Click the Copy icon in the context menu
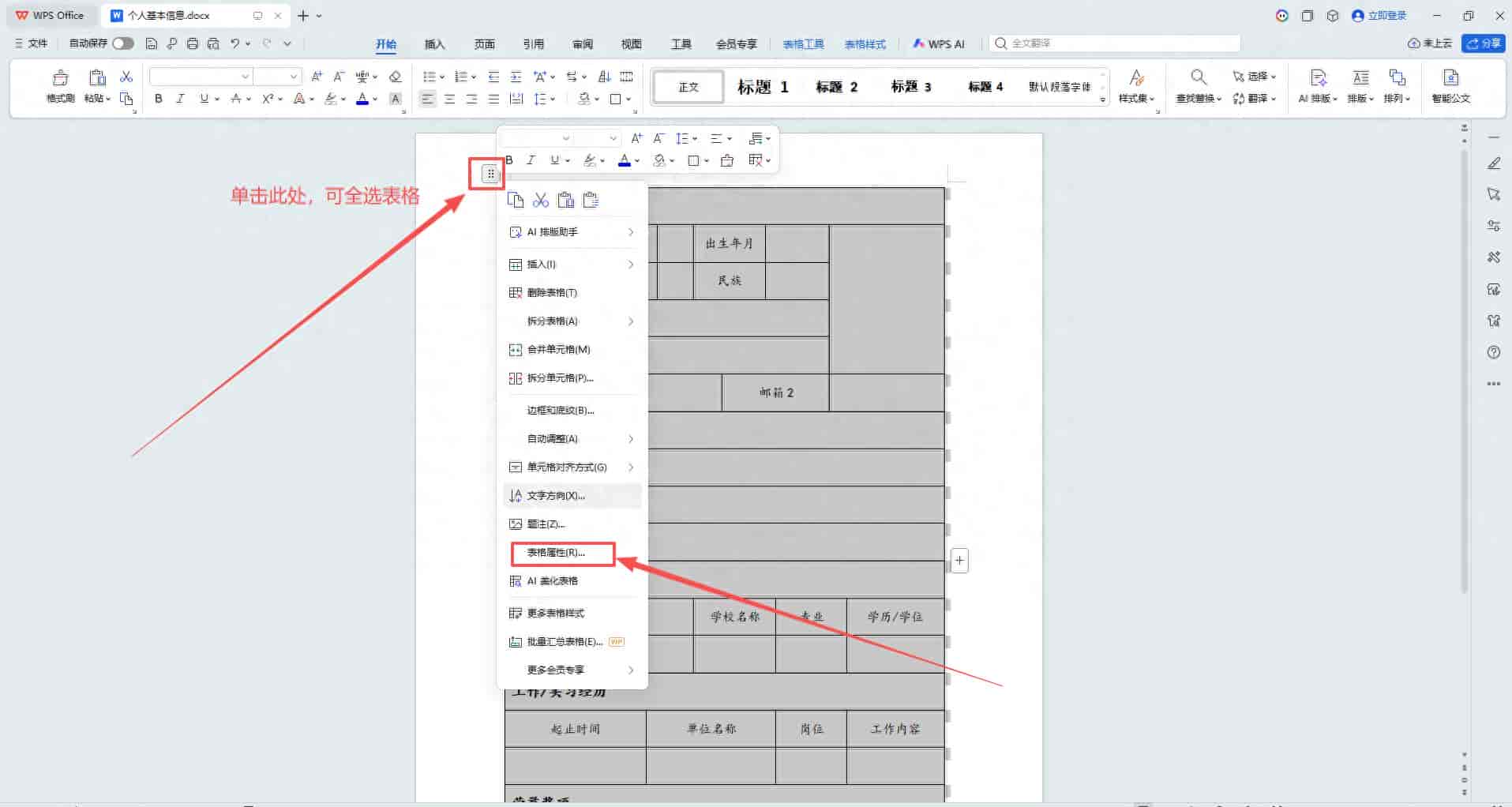 pos(516,200)
